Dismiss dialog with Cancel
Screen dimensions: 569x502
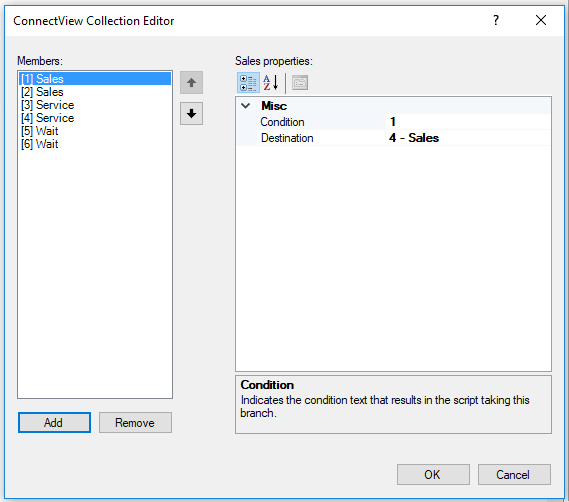click(514, 474)
